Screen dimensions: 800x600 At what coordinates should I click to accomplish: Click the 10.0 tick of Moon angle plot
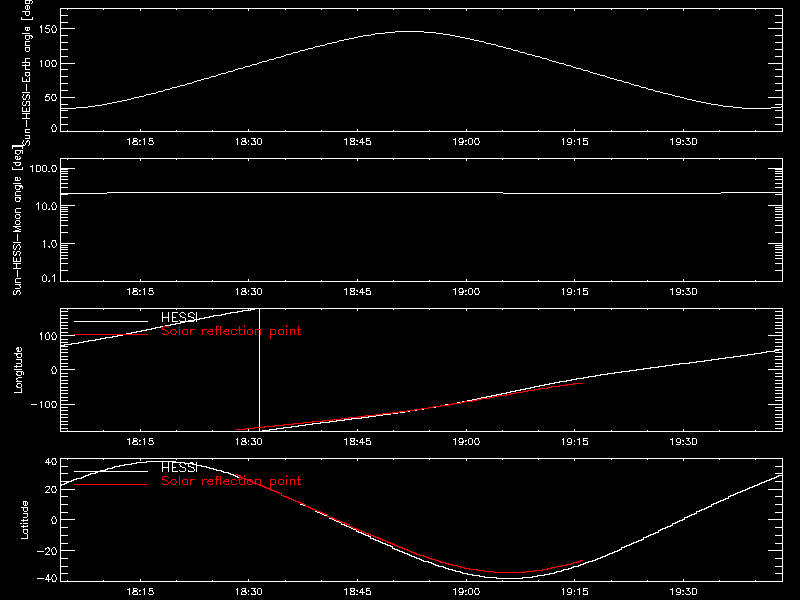46,207
